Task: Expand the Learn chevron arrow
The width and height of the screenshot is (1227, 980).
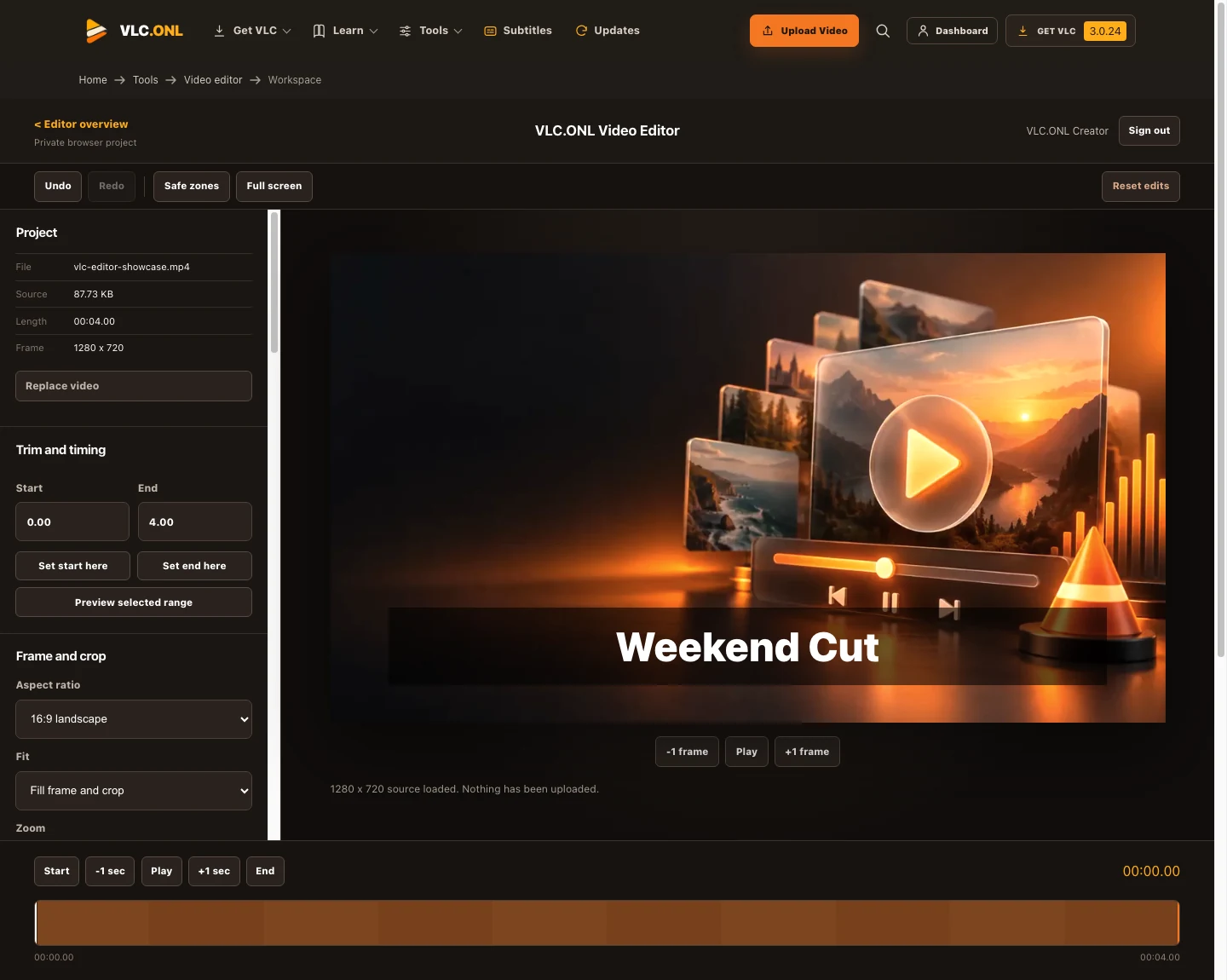Action: pyautogui.click(x=373, y=31)
